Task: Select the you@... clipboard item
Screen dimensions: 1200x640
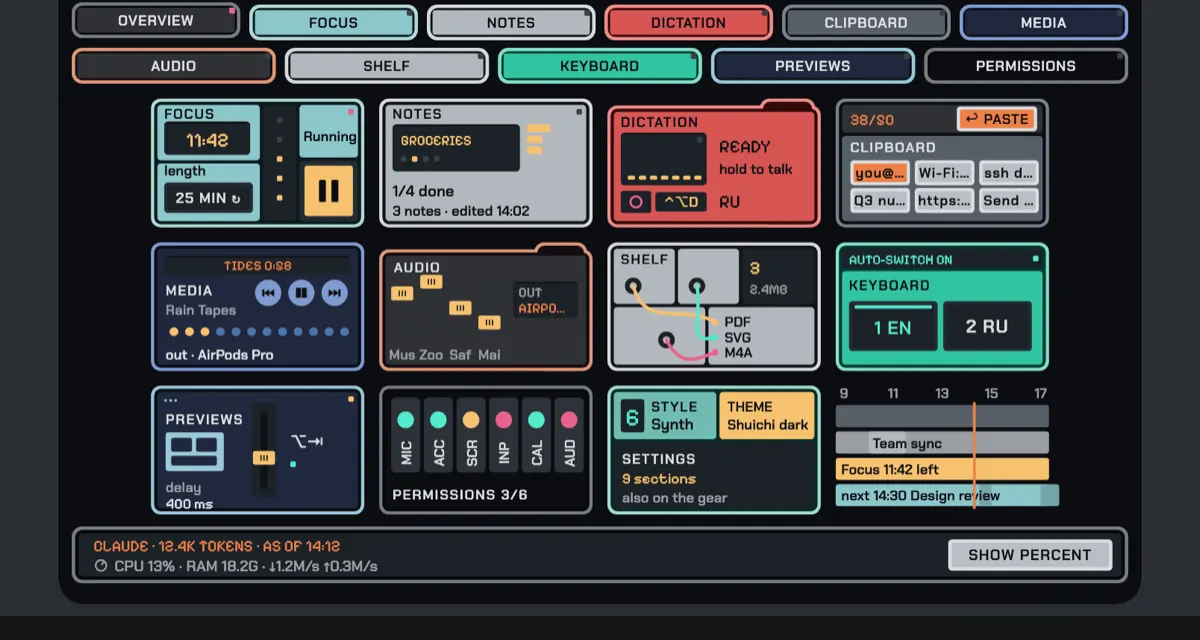Action: (x=880, y=173)
